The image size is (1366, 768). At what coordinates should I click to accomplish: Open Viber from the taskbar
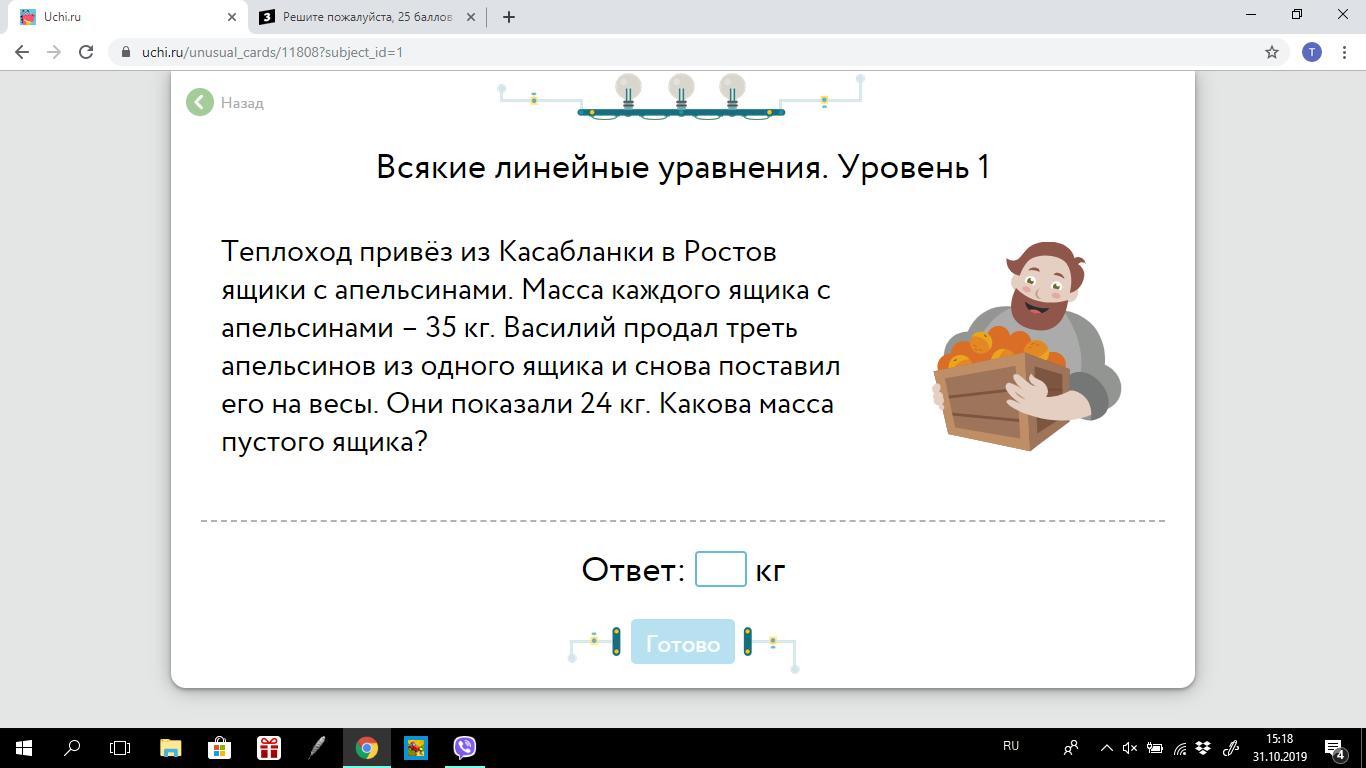(x=464, y=747)
